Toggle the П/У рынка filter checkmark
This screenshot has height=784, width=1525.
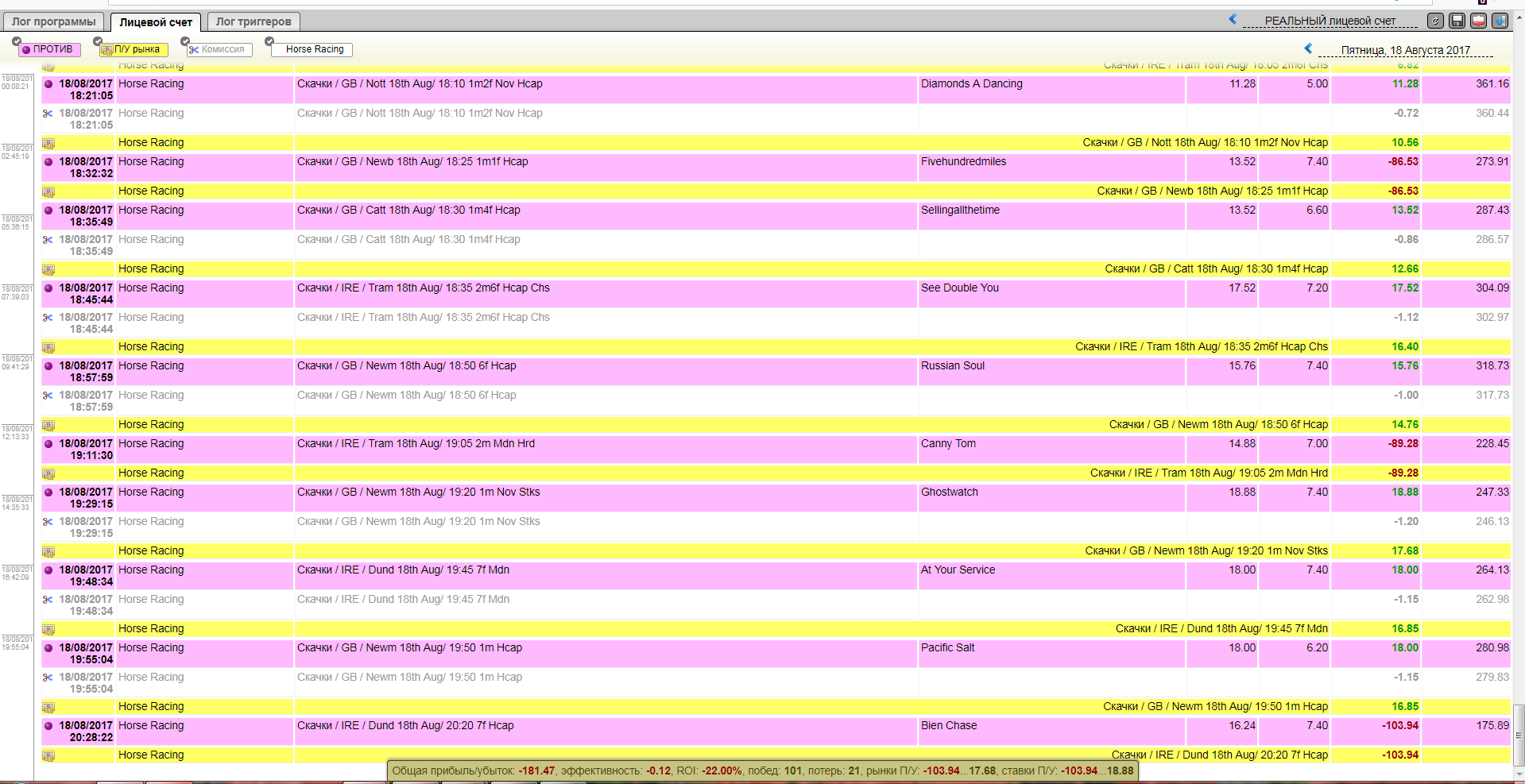98,41
